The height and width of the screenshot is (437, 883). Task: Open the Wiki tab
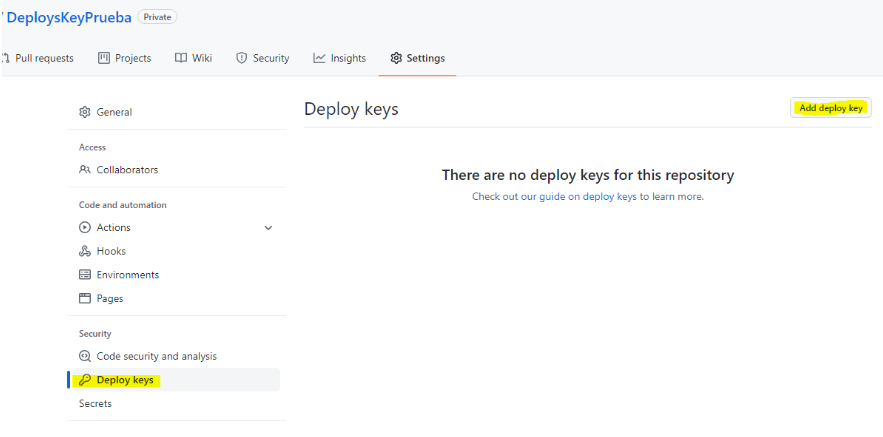point(193,58)
